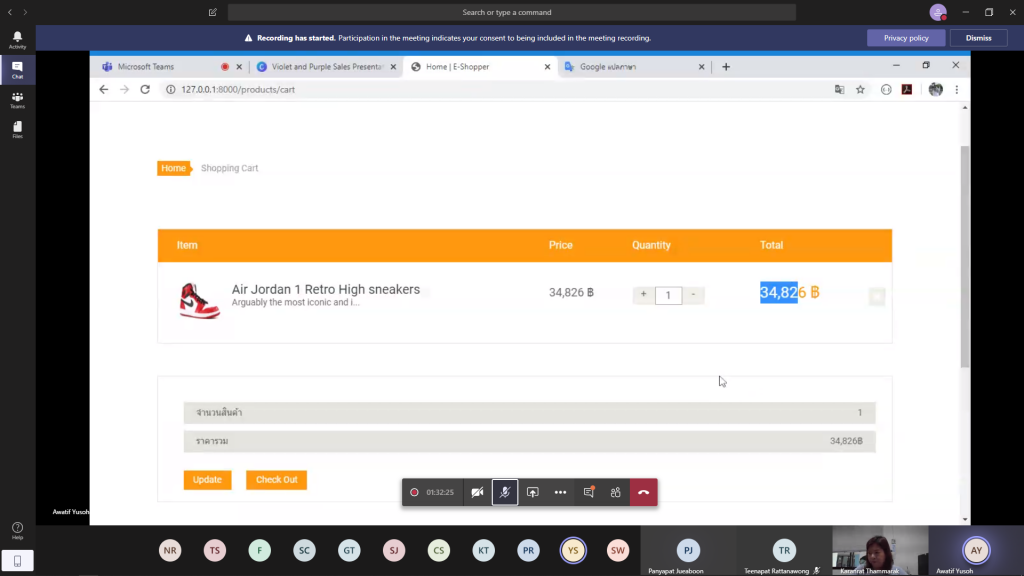Screen dimensions: 1024x576
Task: Click the Teams back navigation arrow
Action: 10,13
